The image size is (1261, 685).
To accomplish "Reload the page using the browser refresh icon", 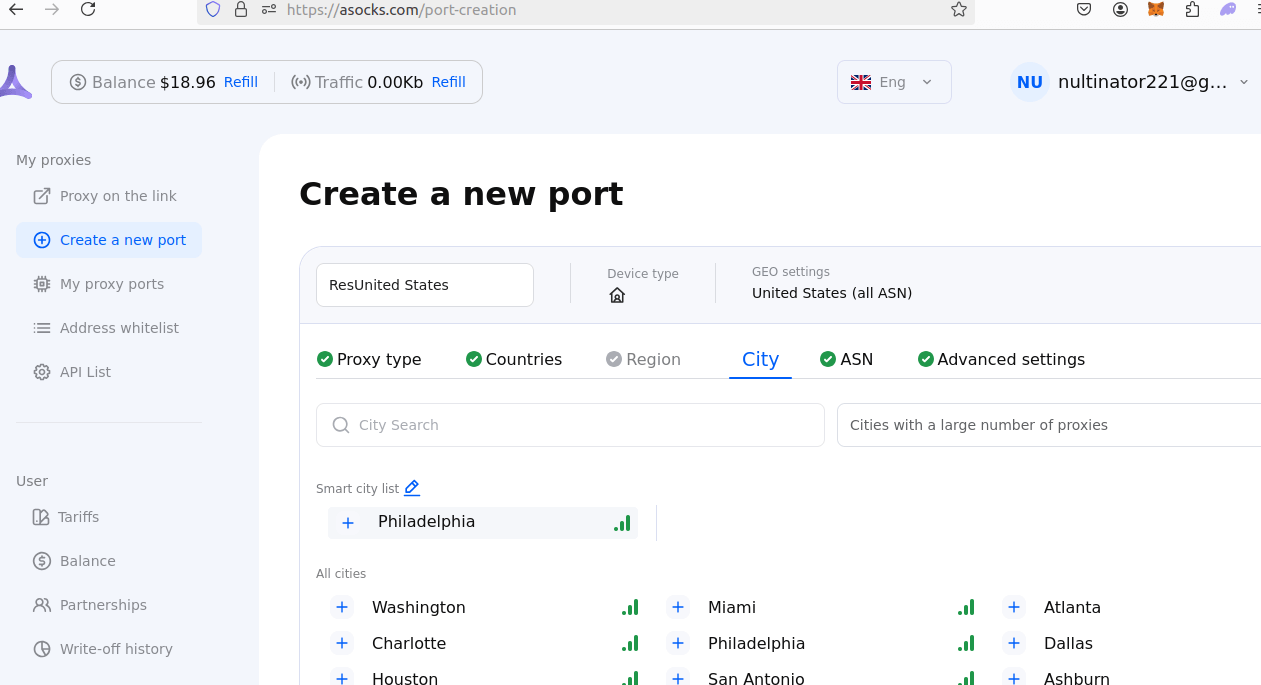I will [x=88, y=10].
